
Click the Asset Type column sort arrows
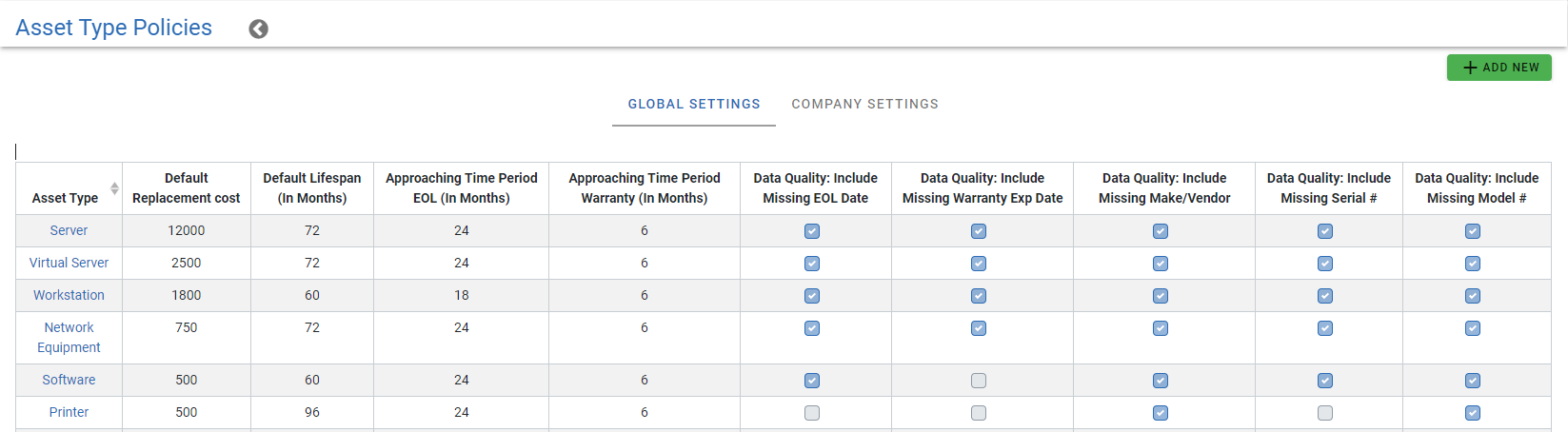click(x=114, y=188)
